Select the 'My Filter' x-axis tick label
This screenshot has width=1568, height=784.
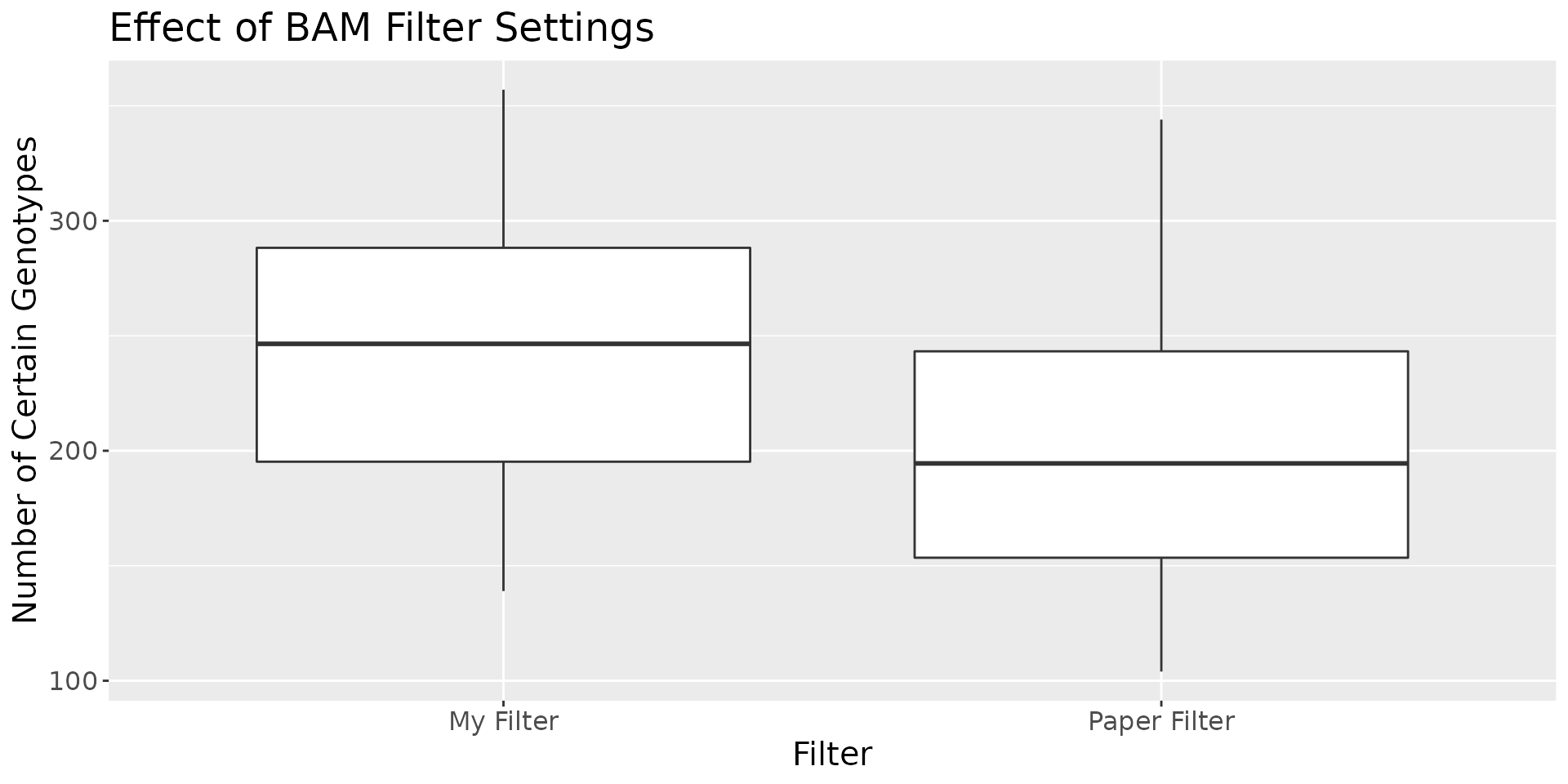click(503, 722)
